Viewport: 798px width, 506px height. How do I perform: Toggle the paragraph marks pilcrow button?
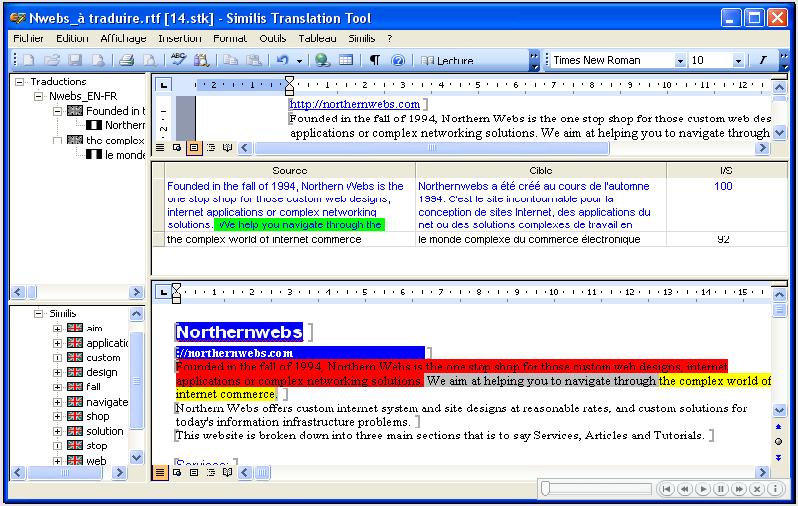375,61
